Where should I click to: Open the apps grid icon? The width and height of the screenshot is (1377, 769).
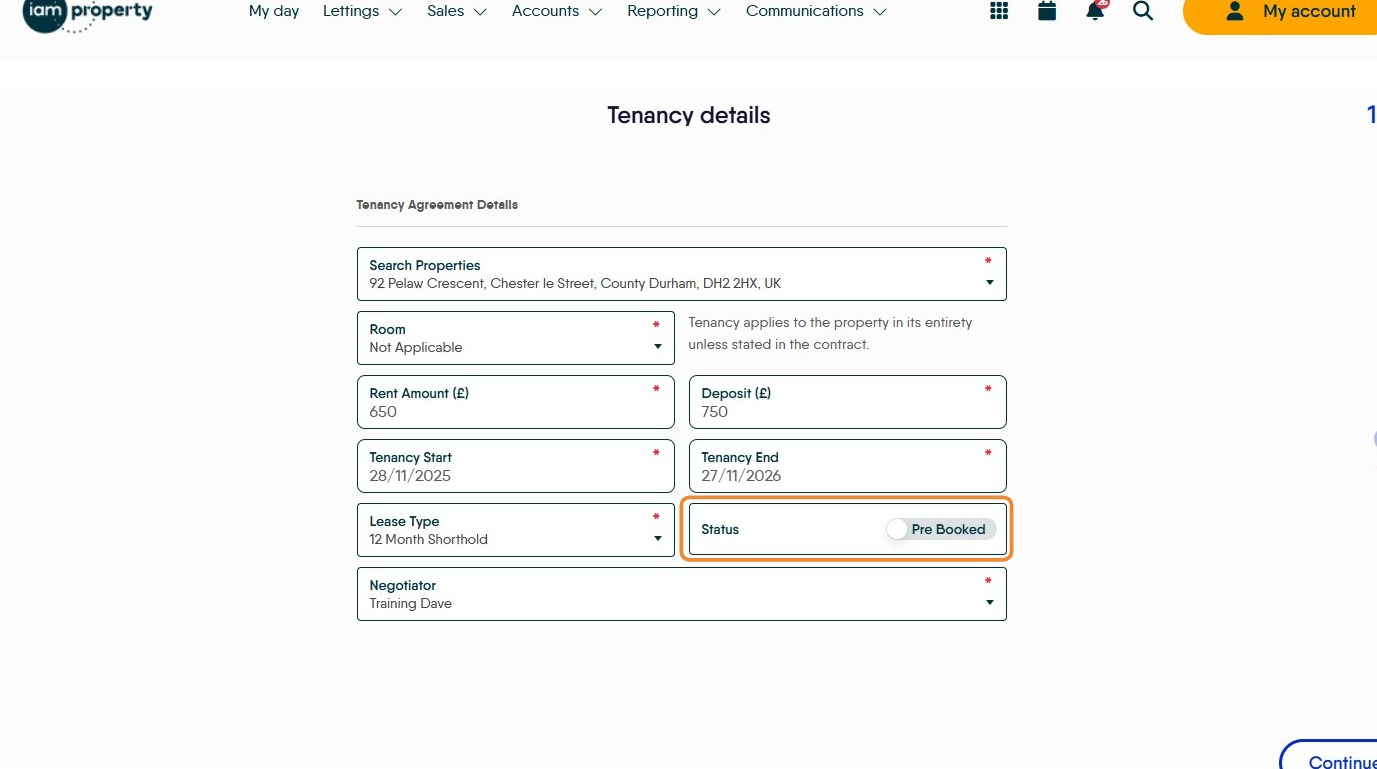(999, 11)
